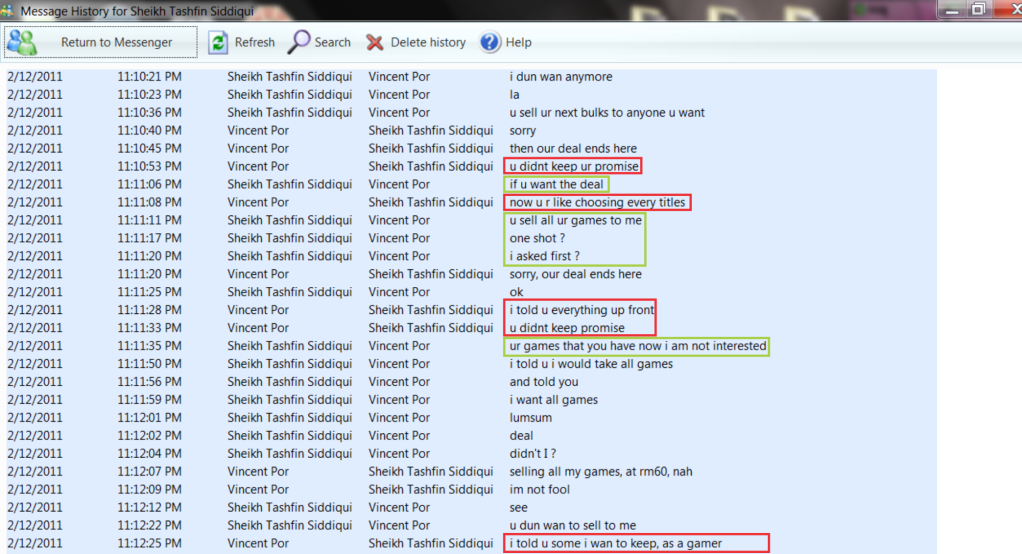Select the "sorry, our deal ends here" message
This screenshot has height=554, width=1022.
[x=575, y=274]
